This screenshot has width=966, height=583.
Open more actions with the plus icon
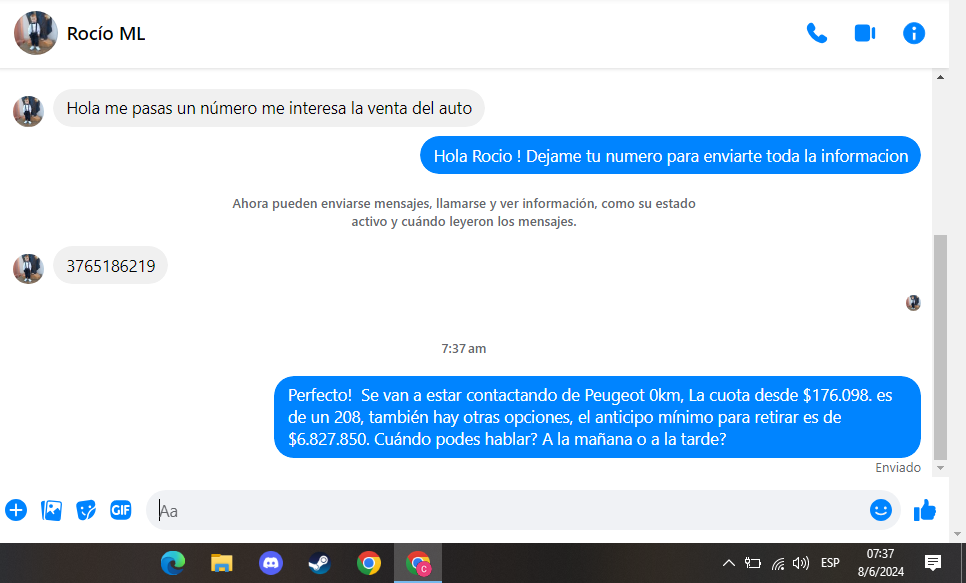16,510
